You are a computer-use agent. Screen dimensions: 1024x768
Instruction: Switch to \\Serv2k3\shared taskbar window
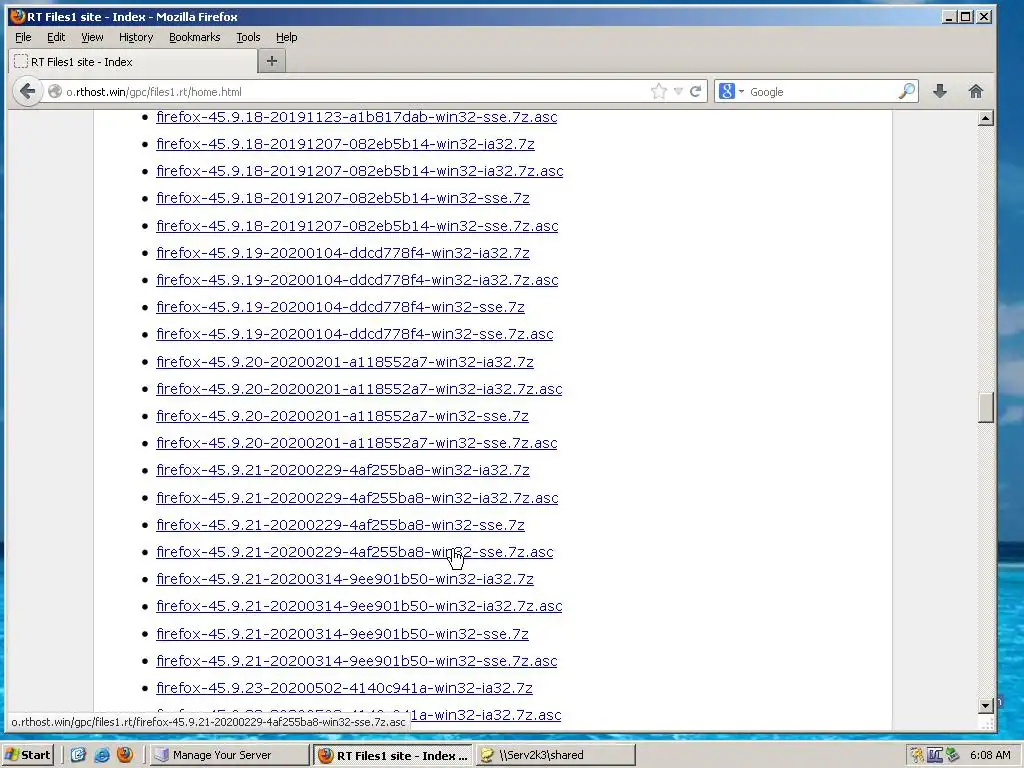(x=555, y=755)
